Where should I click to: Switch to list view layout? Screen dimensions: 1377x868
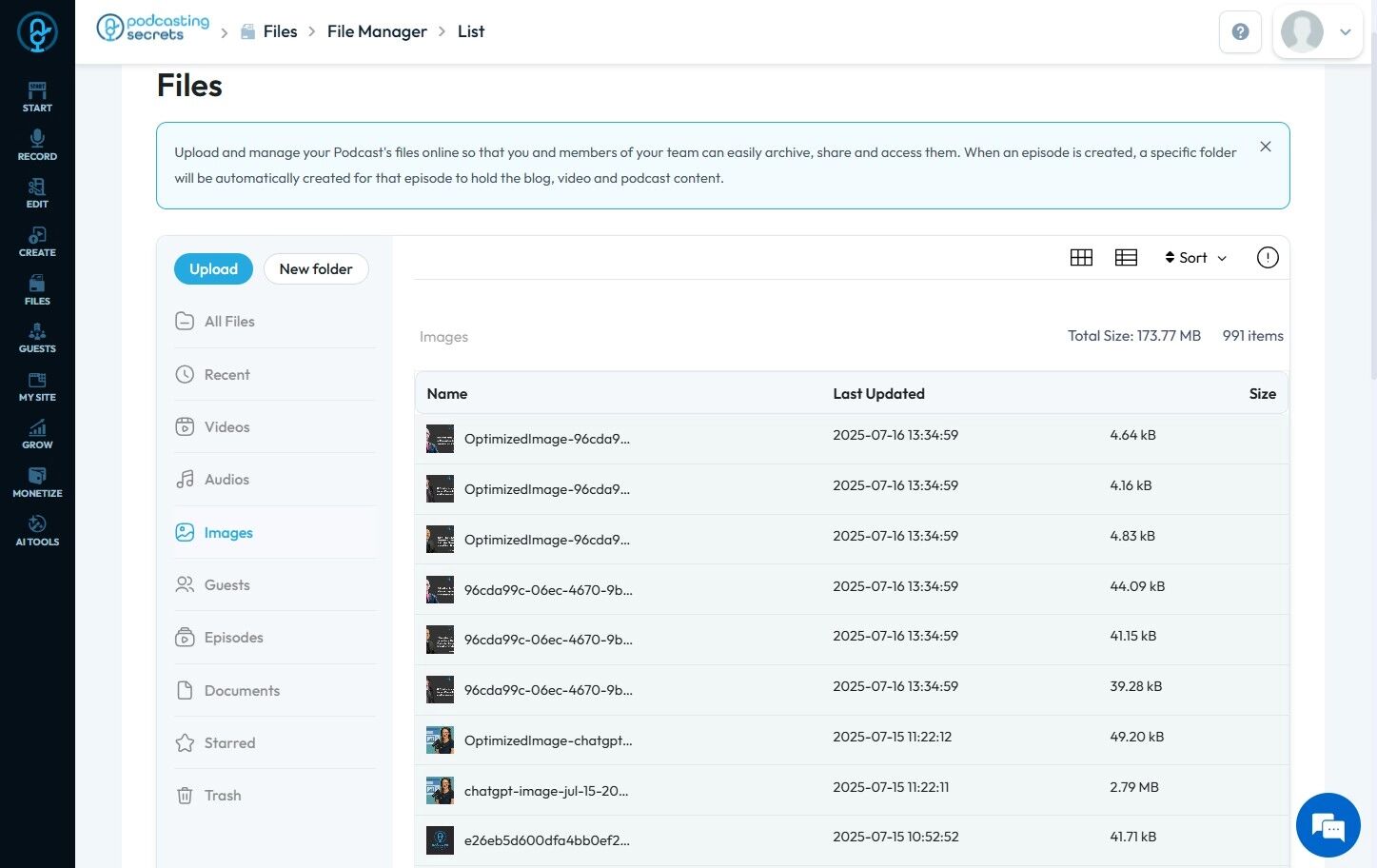[1126, 258]
